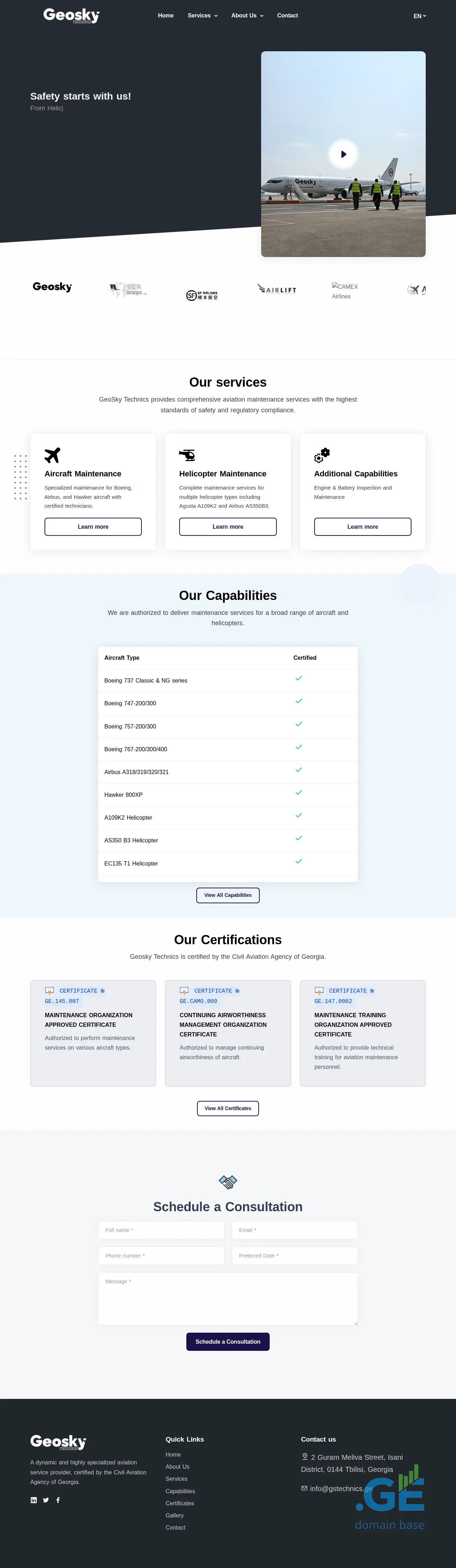Viewport: 456px width, 1568px height.
Task: Play the hero video
Action: (343, 154)
